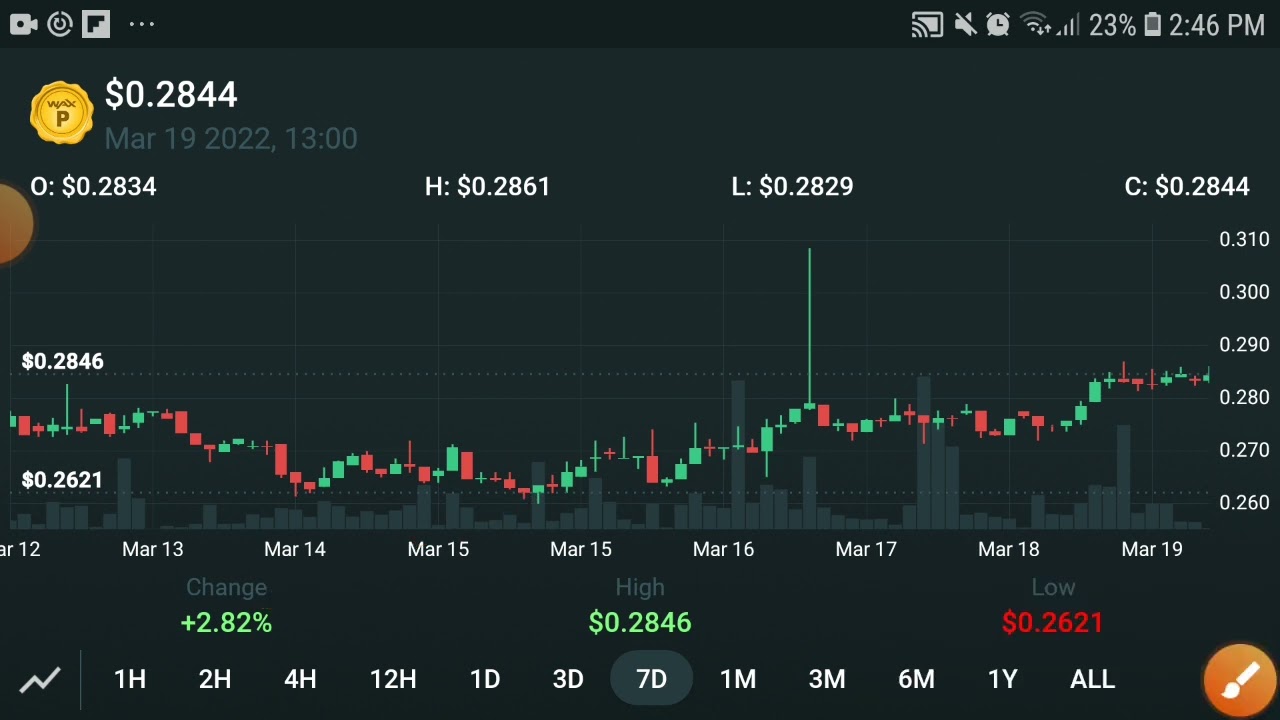This screenshot has width=1280, height=720.
Task: Tap the circular sync notification icon
Action: [x=60, y=24]
